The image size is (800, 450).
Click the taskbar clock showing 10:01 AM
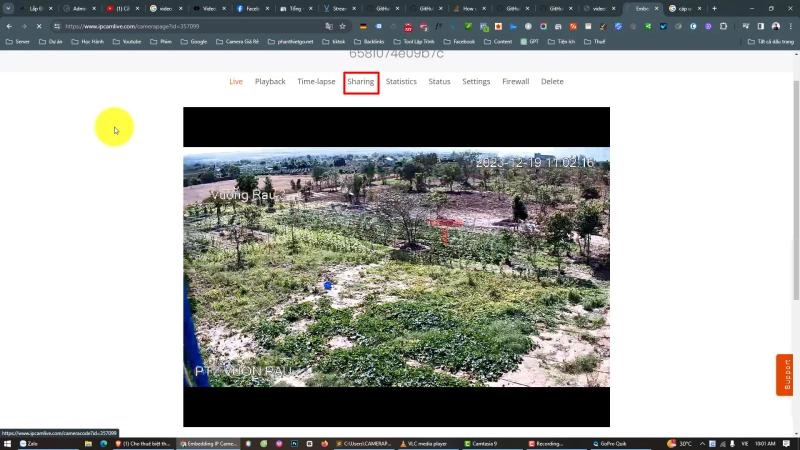click(x=765, y=444)
